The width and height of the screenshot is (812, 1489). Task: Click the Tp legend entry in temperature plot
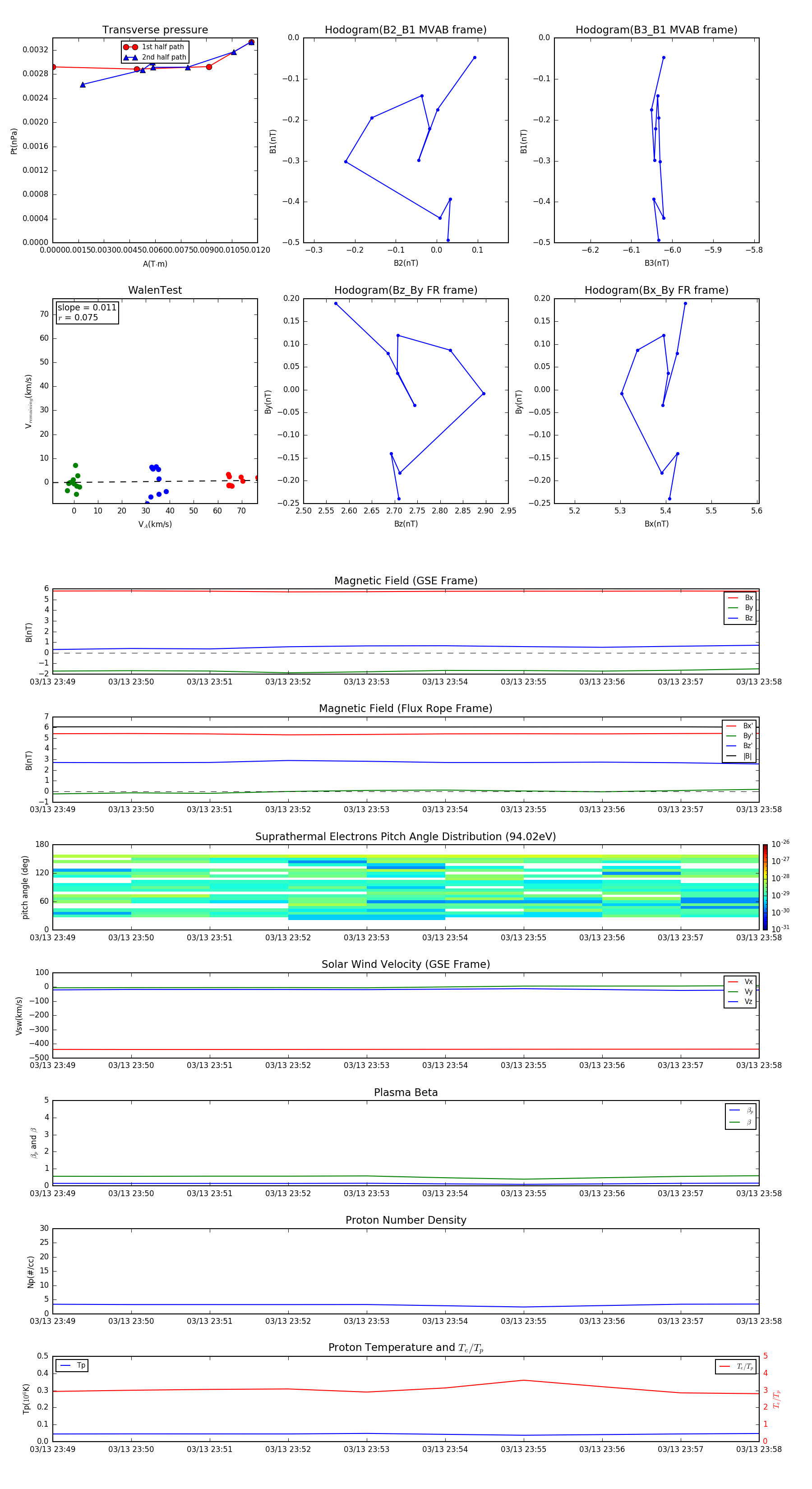click(72, 1365)
